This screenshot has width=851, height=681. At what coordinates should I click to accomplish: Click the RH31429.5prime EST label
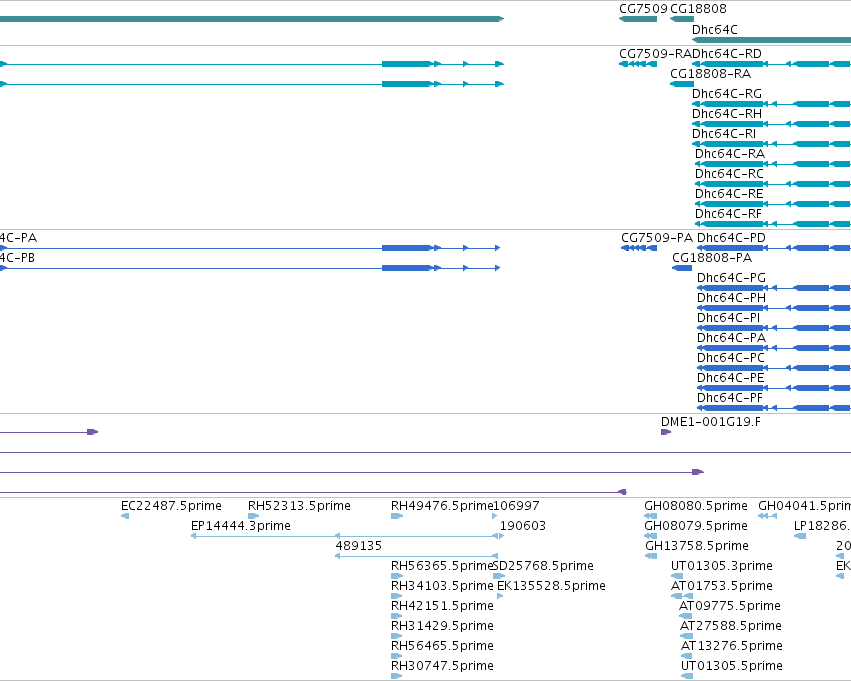442,627
